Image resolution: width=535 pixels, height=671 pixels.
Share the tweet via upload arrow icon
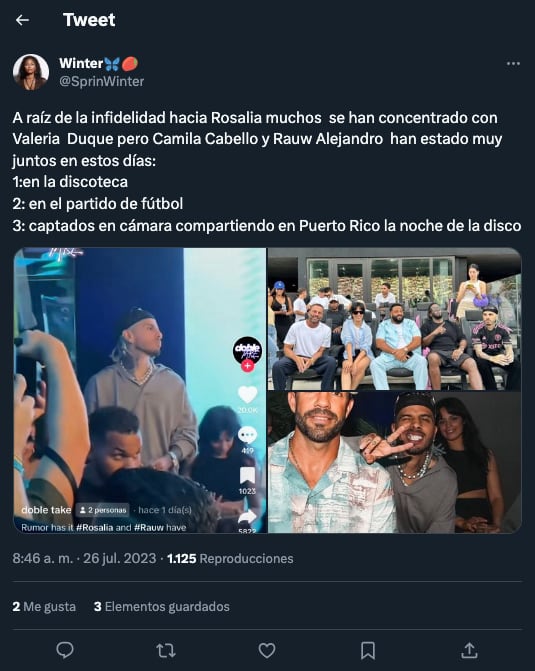(469, 650)
